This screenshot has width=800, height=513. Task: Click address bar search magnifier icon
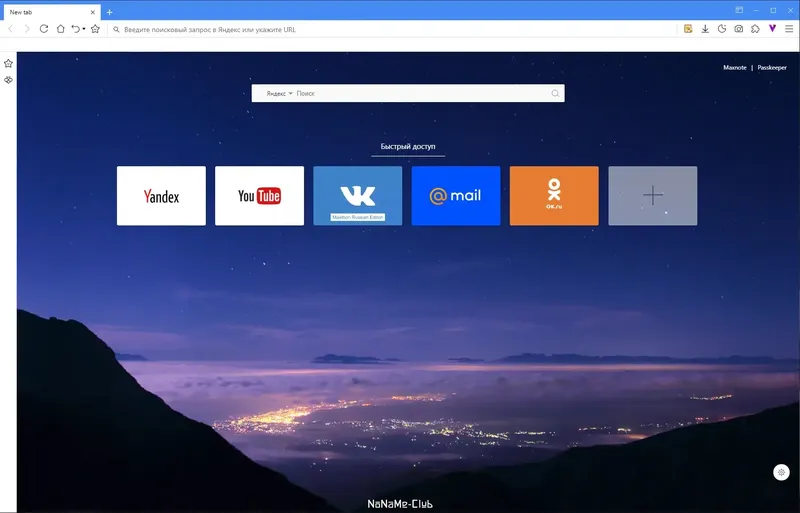click(116, 30)
